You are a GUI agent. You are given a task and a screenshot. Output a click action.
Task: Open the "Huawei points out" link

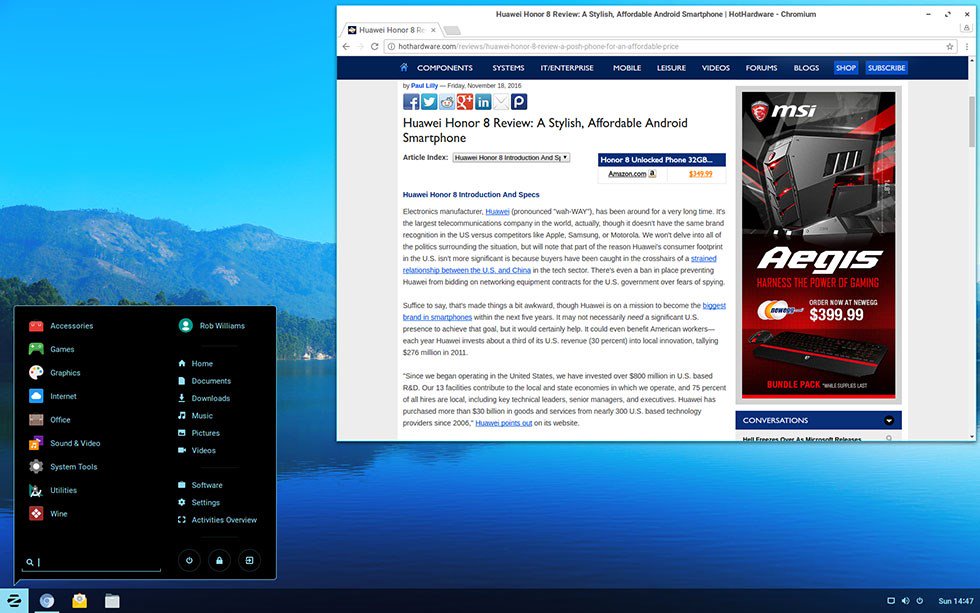tap(504, 423)
